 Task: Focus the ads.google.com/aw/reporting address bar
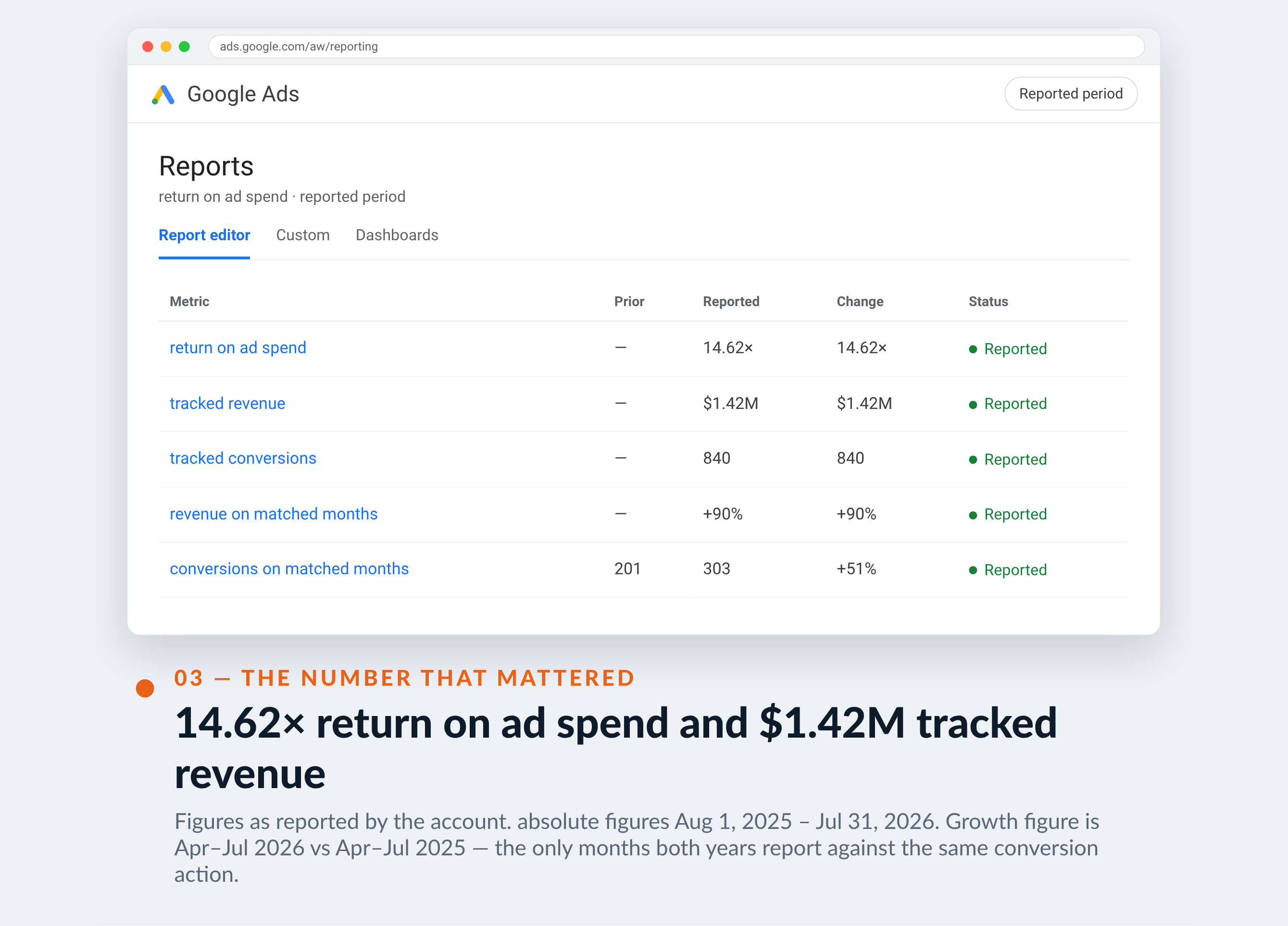click(676, 47)
